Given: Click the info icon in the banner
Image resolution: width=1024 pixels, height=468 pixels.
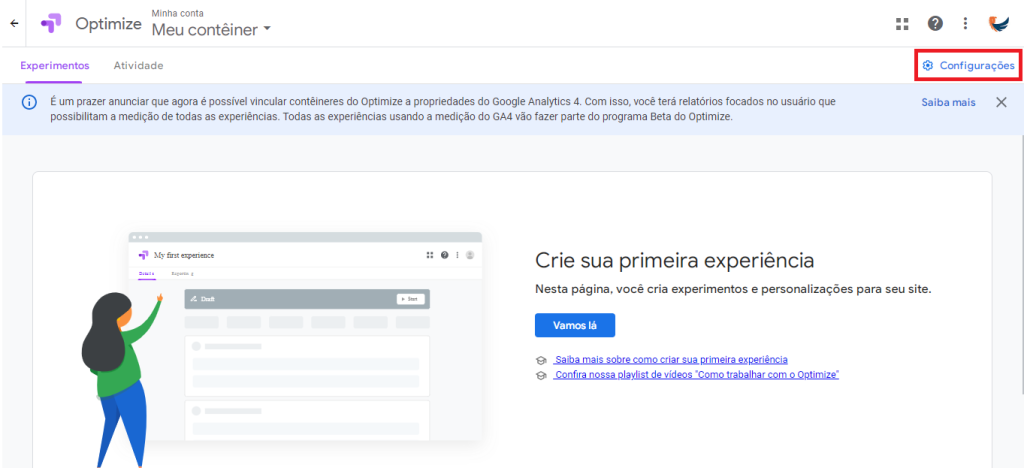Looking at the screenshot, I should 29,102.
